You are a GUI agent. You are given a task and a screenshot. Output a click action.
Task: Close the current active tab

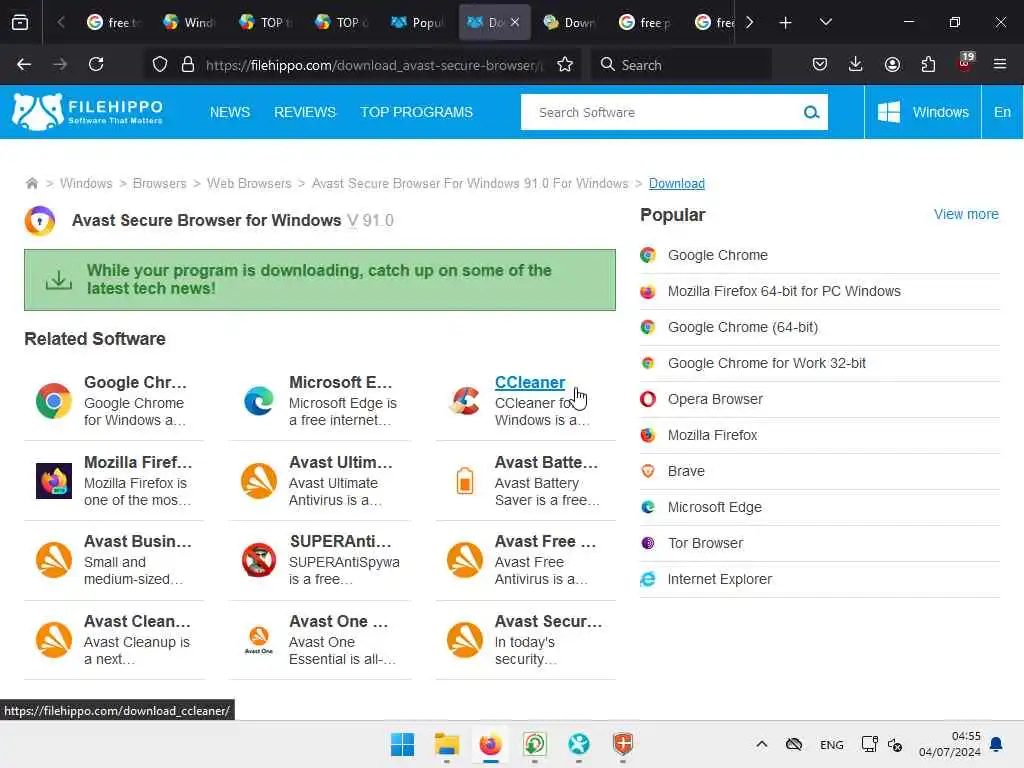coord(515,22)
